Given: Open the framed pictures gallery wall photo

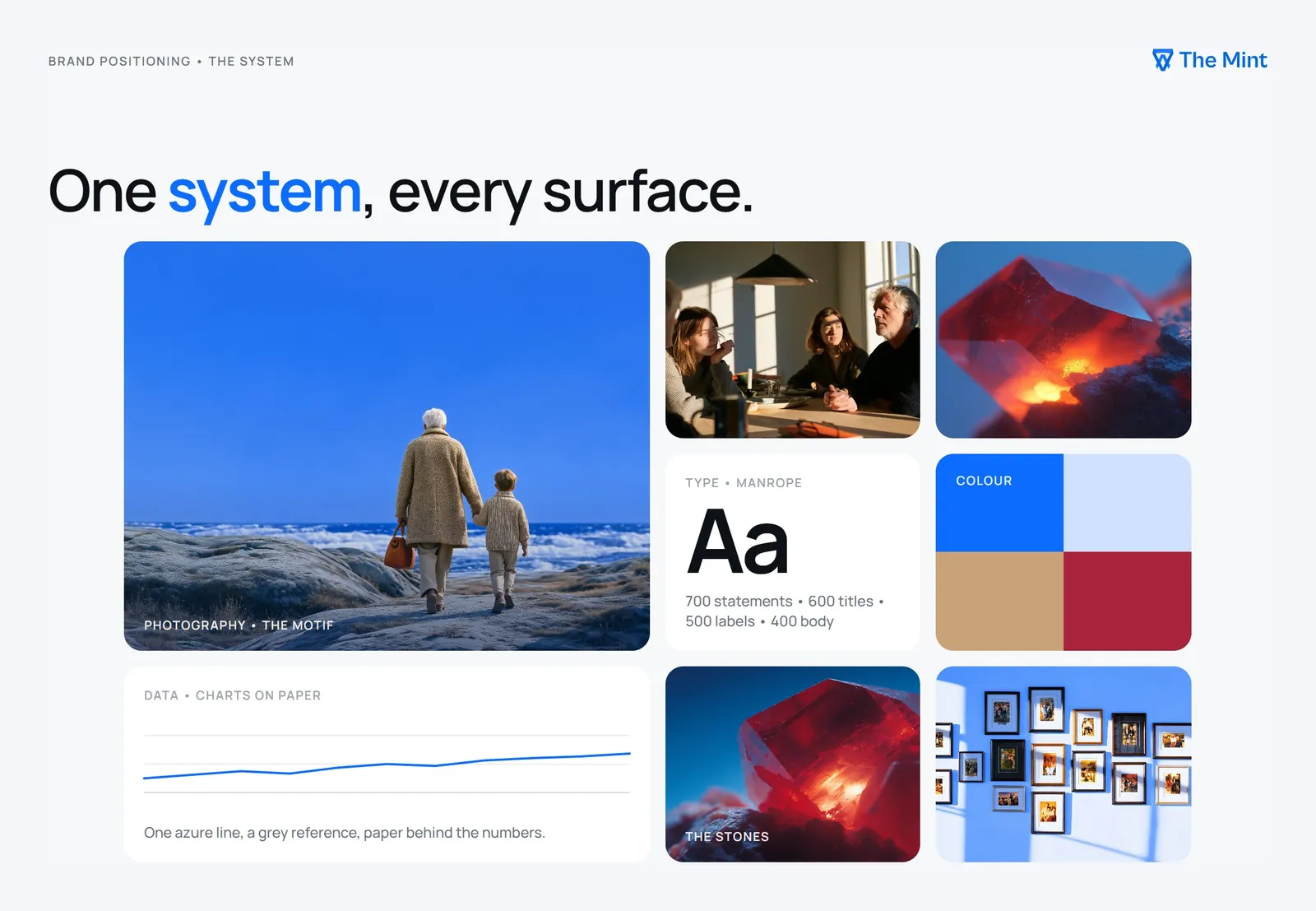Looking at the screenshot, I should point(1063,764).
